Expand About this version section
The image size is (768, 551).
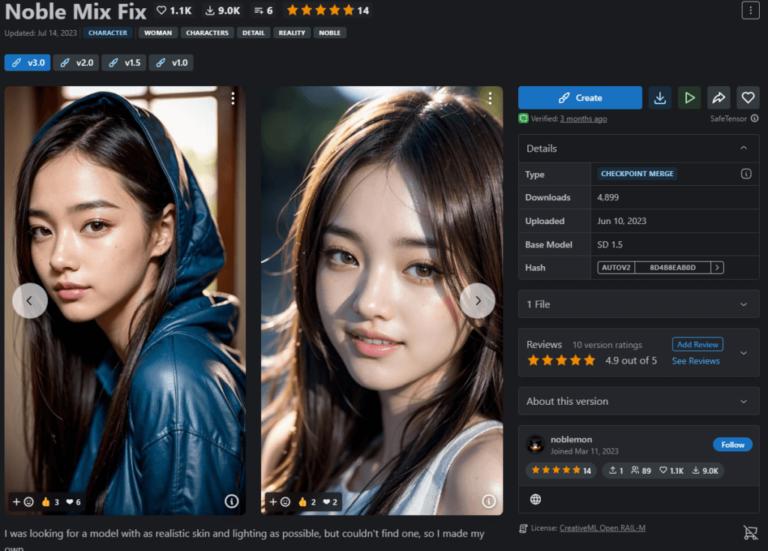pos(743,401)
